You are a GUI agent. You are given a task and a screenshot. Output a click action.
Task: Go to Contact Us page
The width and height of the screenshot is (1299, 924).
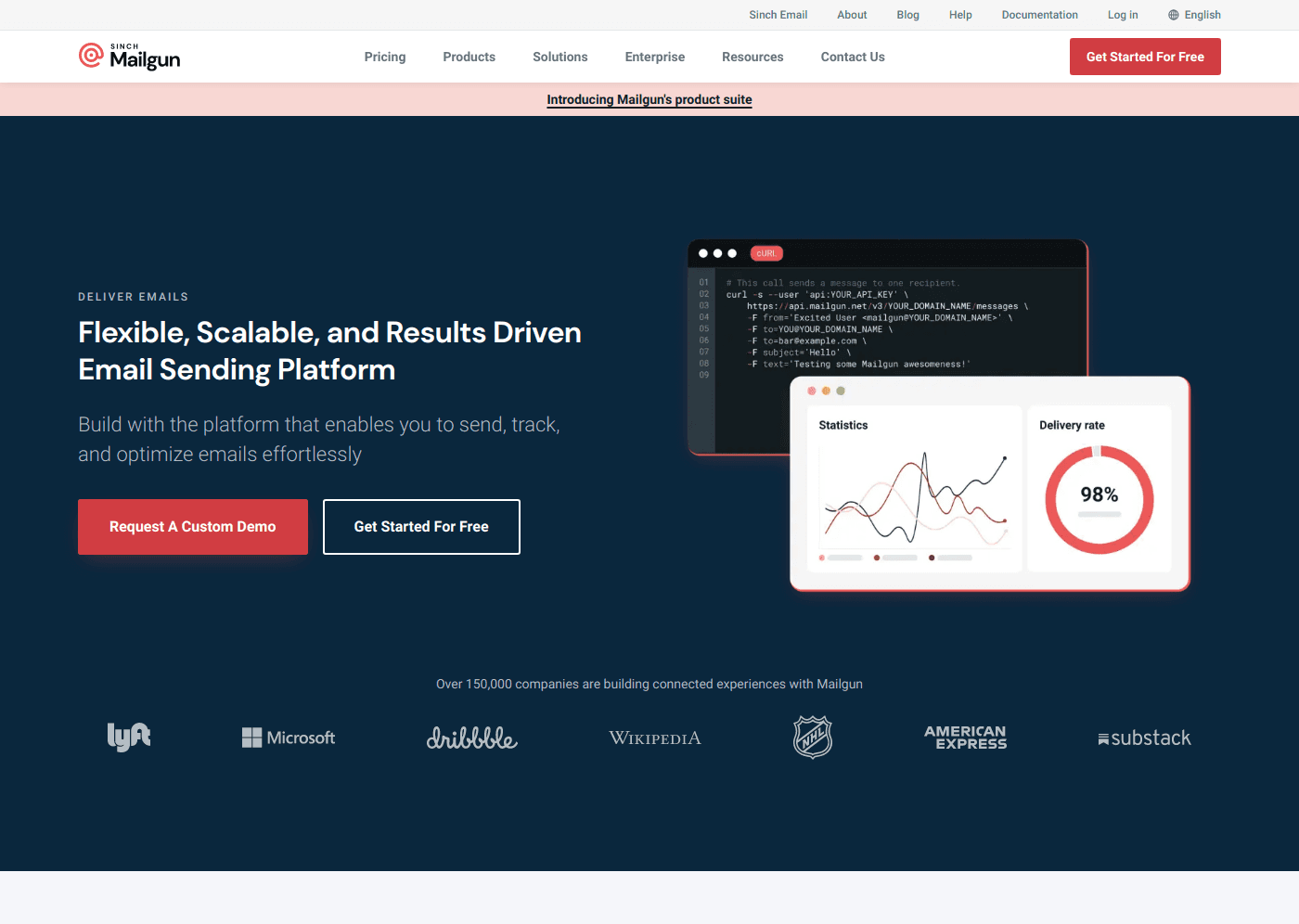[853, 57]
